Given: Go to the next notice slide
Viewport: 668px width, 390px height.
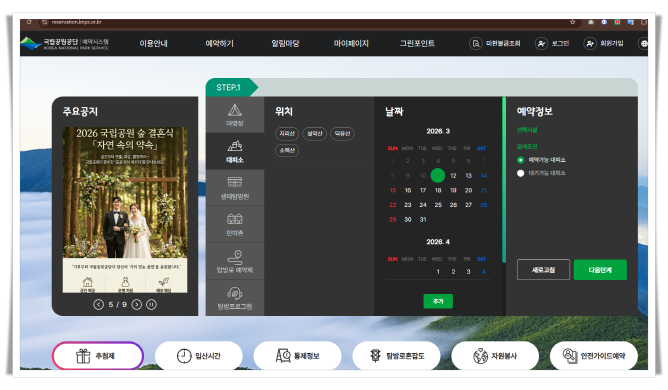Looking at the screenshot, I should tap(136, 304).
